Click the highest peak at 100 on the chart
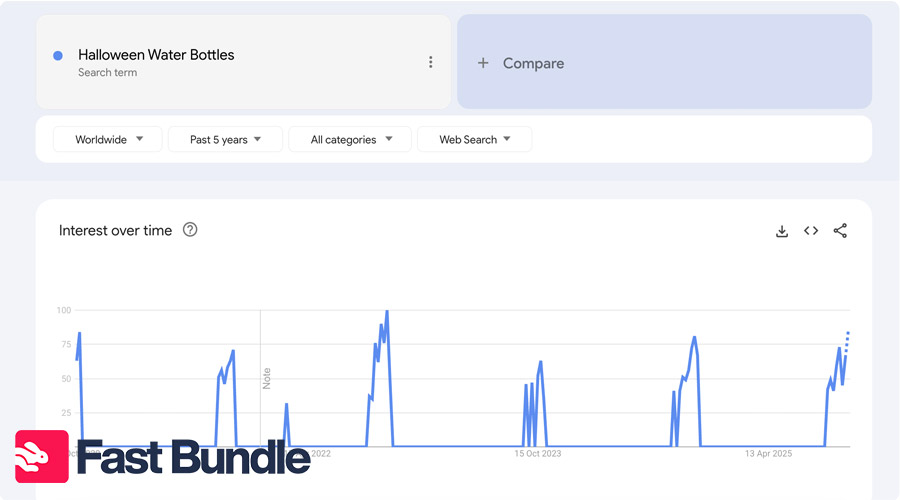Viewport: 900px width, 500px height. click(x=387, y=312)
